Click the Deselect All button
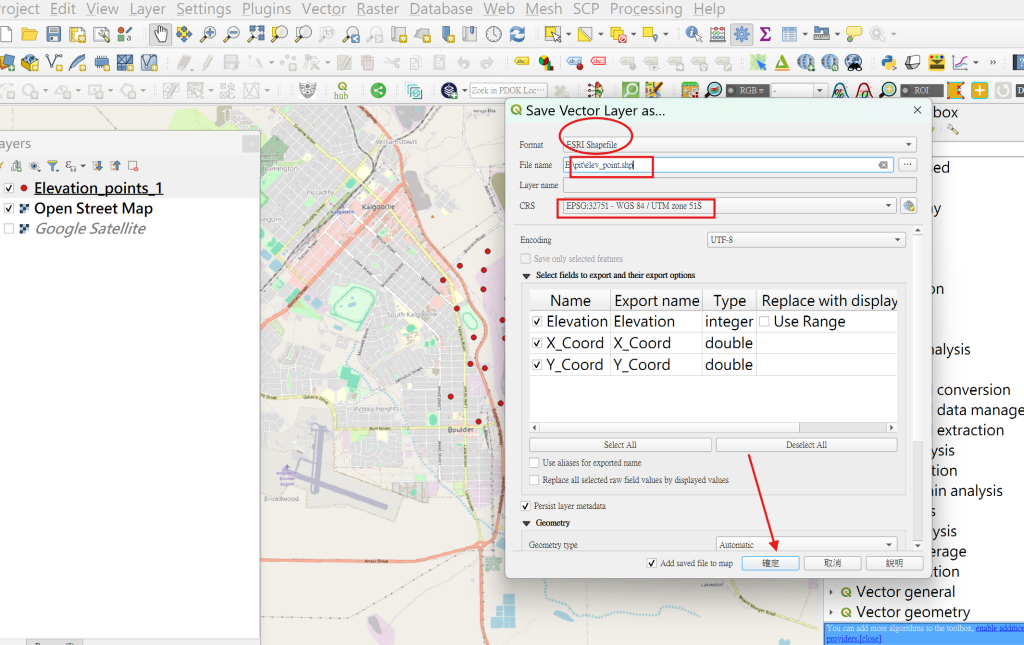Screen dimensions: 1024x645 [x=806, y=445]
